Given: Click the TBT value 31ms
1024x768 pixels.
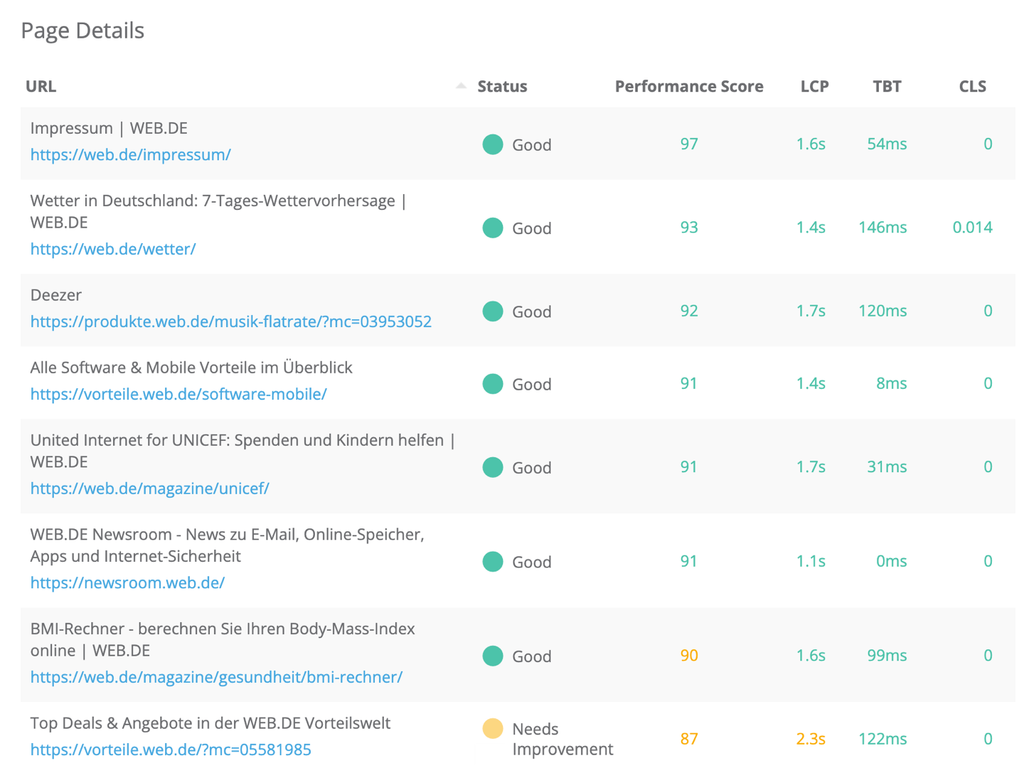Looking at the screenshot, I should pos(887,467).
